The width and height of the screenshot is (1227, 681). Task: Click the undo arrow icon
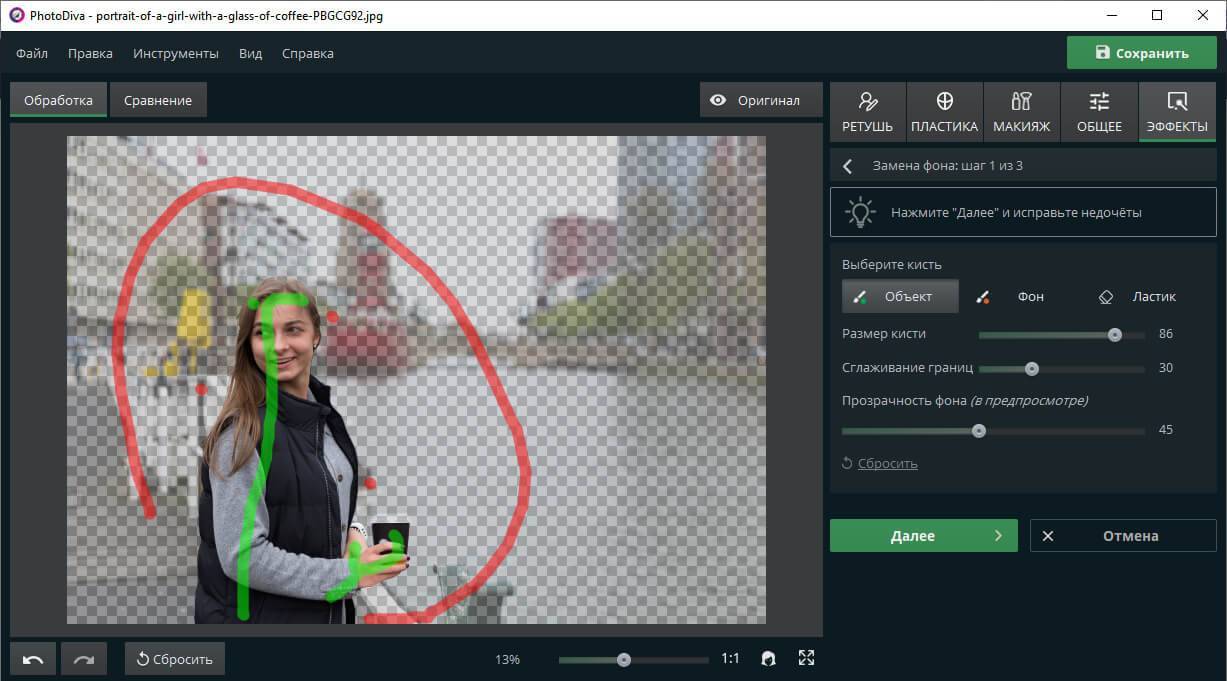[x=33, y=659]
